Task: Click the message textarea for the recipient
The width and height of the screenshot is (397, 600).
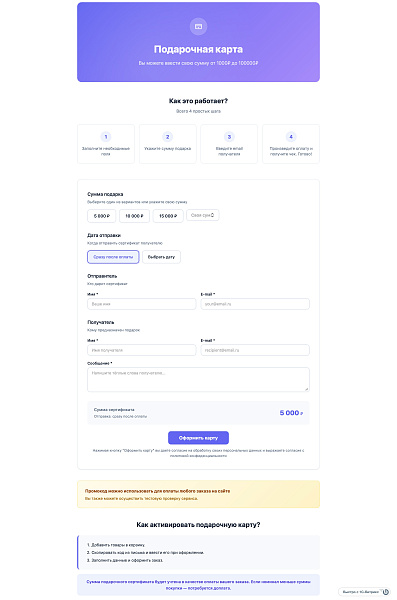Action: coord(198,380)
